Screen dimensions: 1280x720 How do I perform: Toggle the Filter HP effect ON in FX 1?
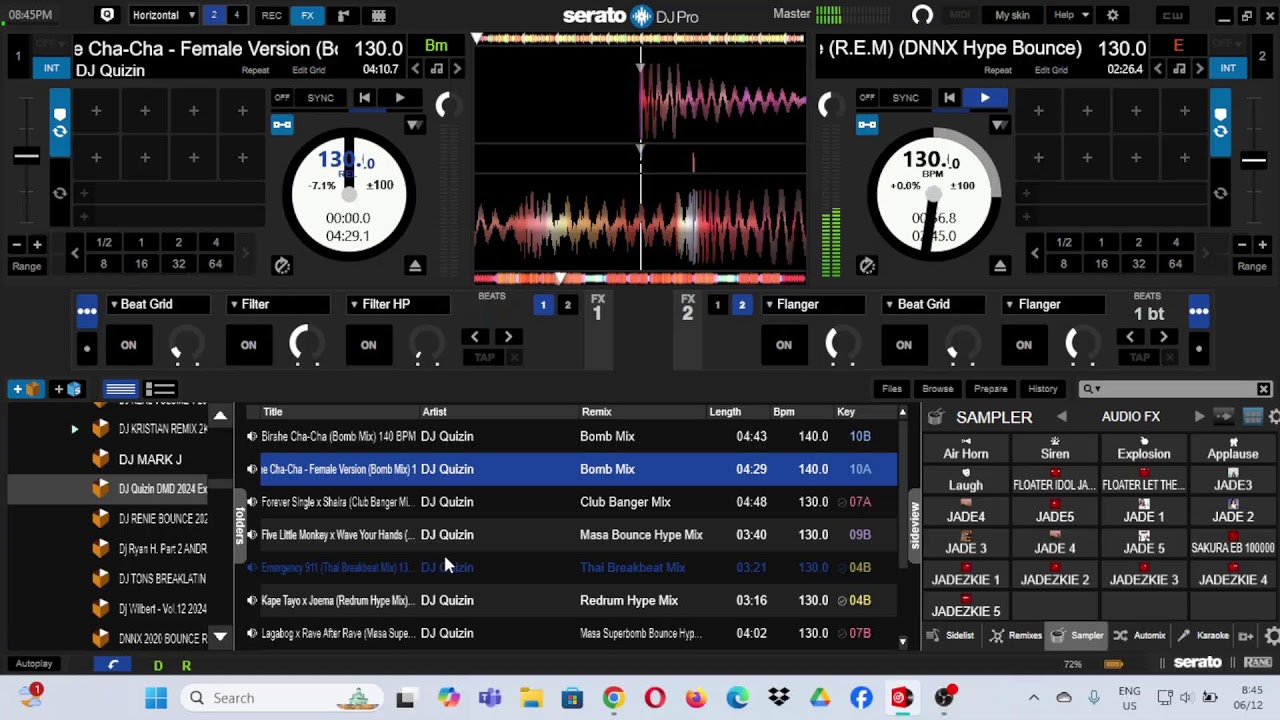368,345
